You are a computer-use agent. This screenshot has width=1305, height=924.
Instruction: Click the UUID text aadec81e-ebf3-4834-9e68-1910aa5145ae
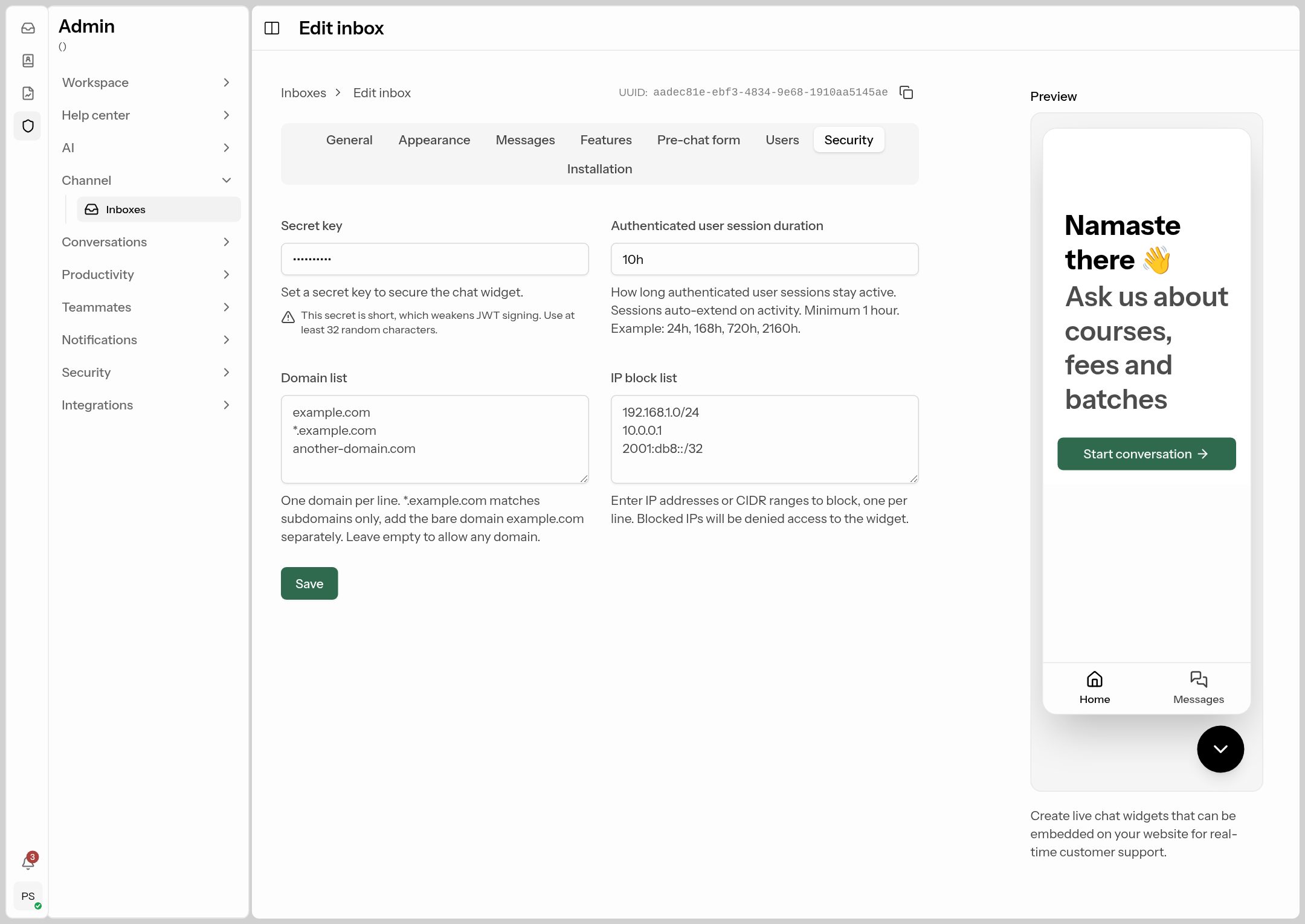pos(770,92)
